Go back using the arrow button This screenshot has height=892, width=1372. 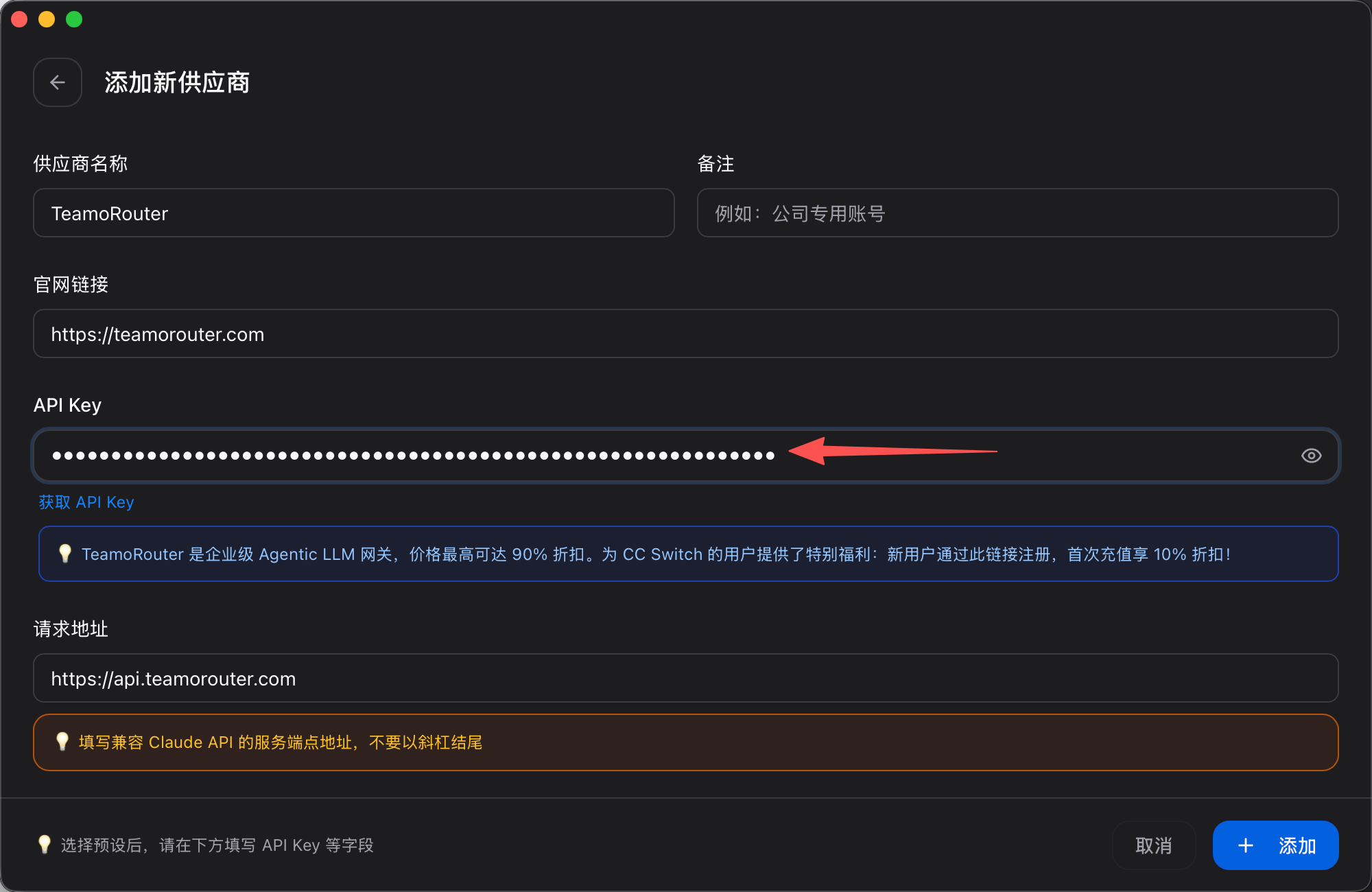point(58,82)
